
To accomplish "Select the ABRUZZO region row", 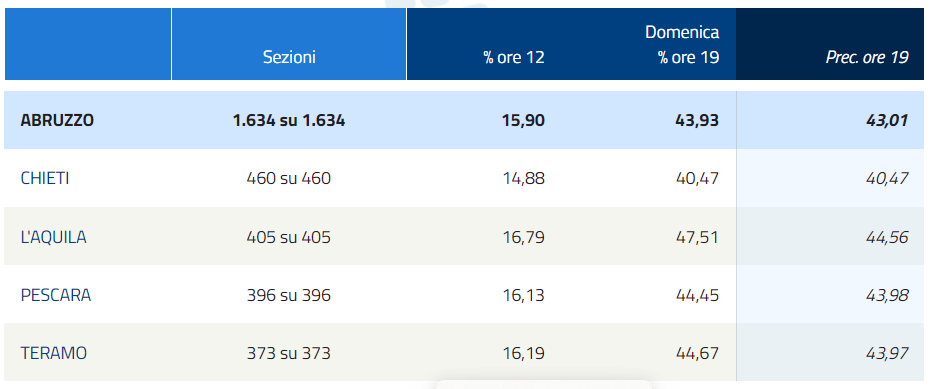I will pos(466,120).
